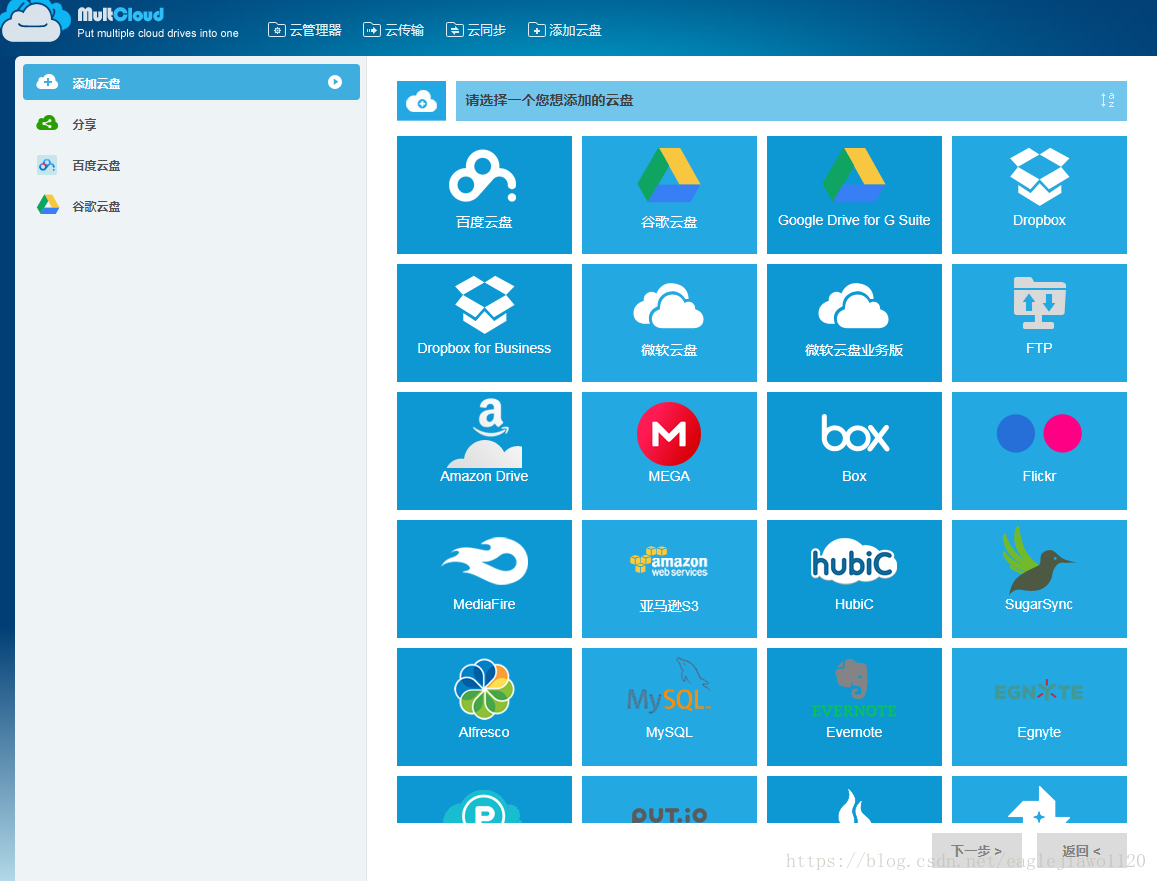Click the MultCloud logo
This screenshot has width=1157, height=881.
pos(120,21)
